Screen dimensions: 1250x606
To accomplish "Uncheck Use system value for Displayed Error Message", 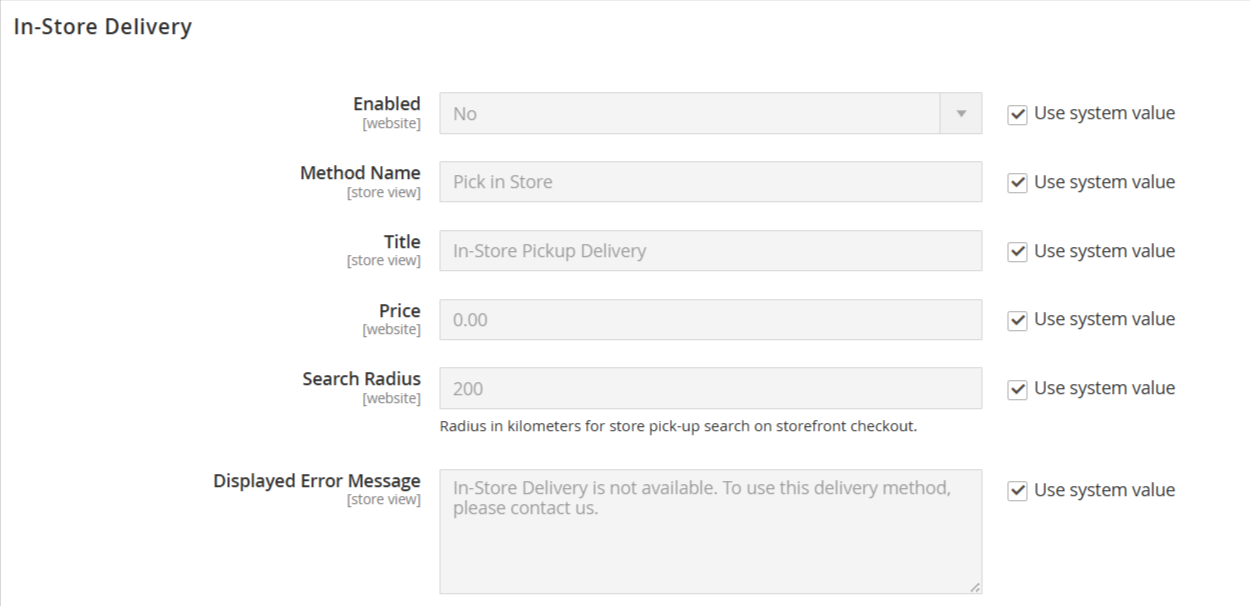I will 1017,491.
